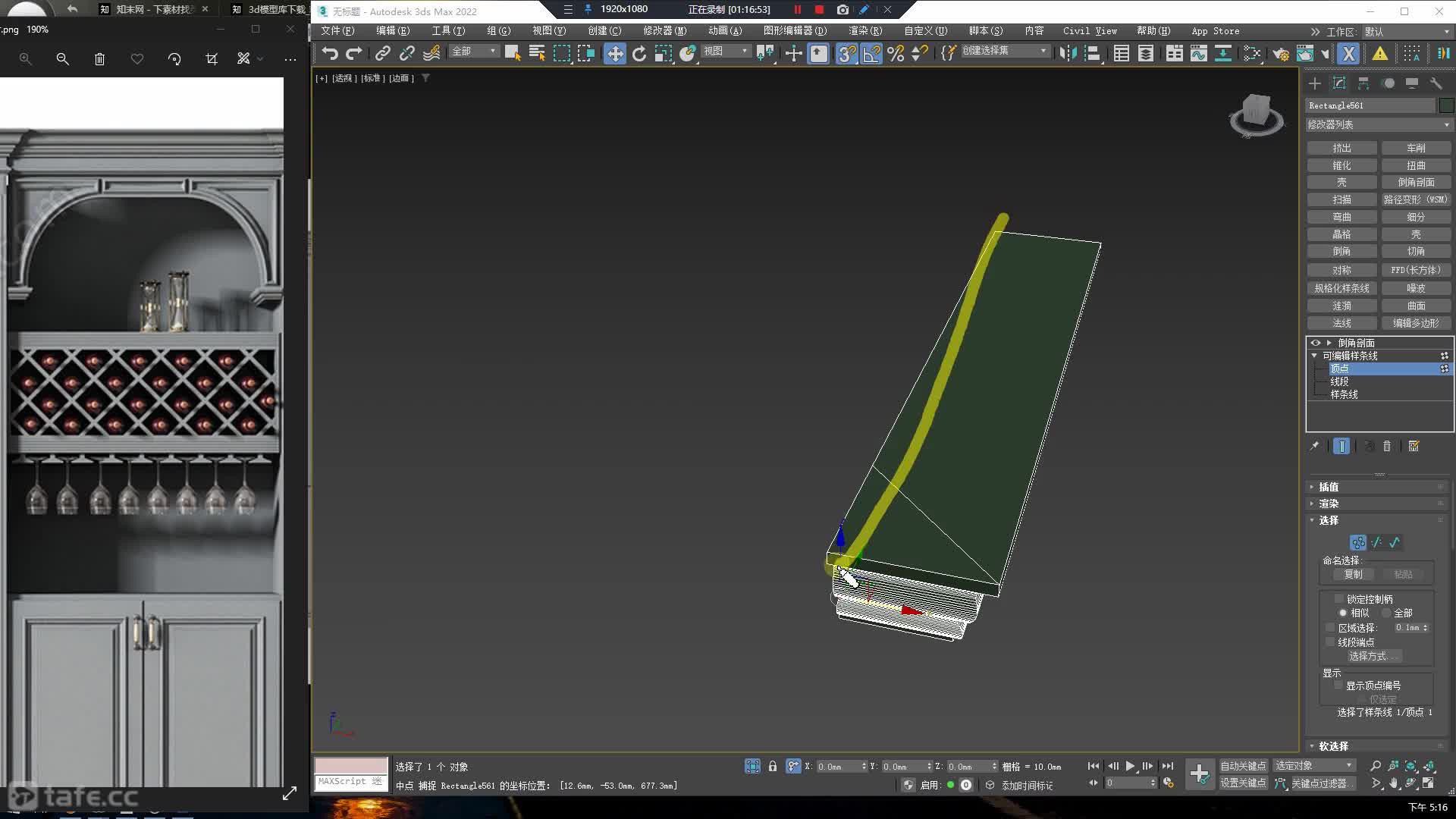This screenshot has height=819, width=1456.
Task: Activate the Select and Scale tool
Action: [664, 53]
